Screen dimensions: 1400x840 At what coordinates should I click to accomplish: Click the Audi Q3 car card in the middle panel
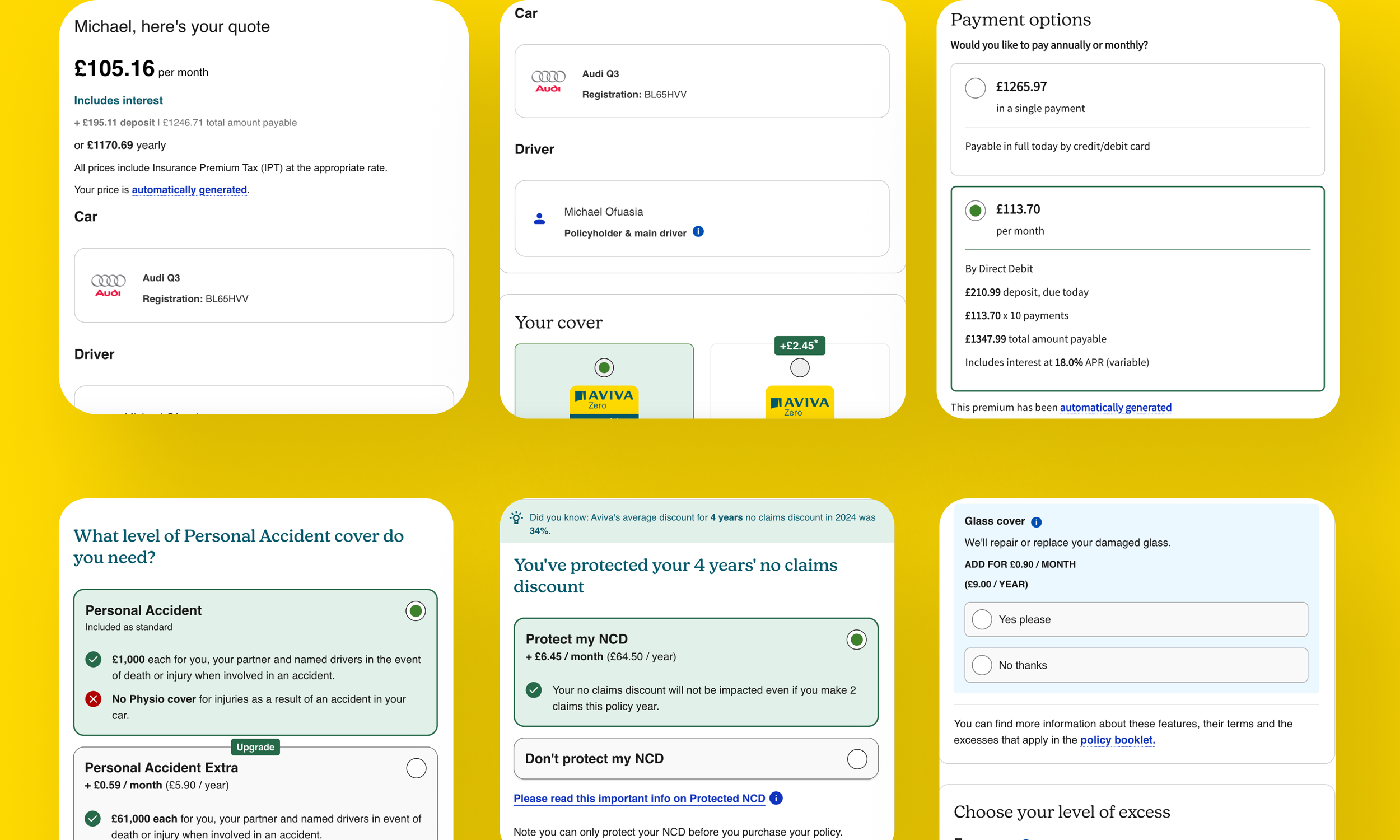click(x=701, y=82)
